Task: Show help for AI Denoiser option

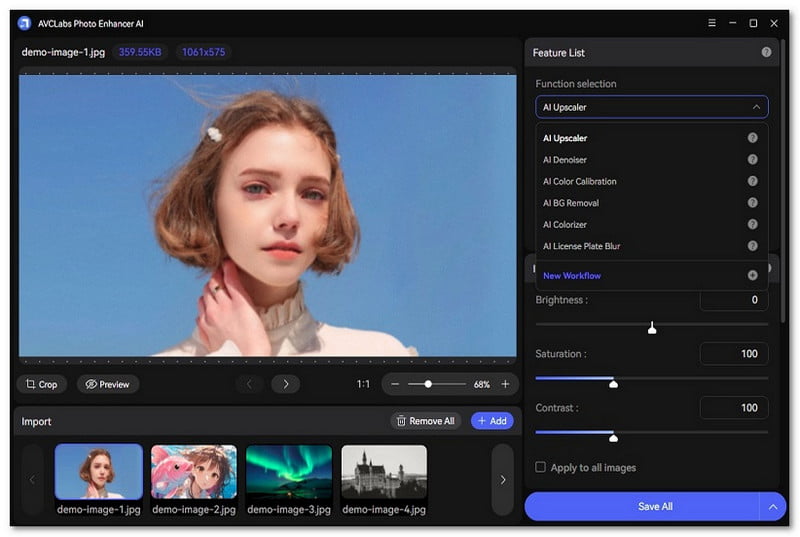Action: tap(753, 160)
